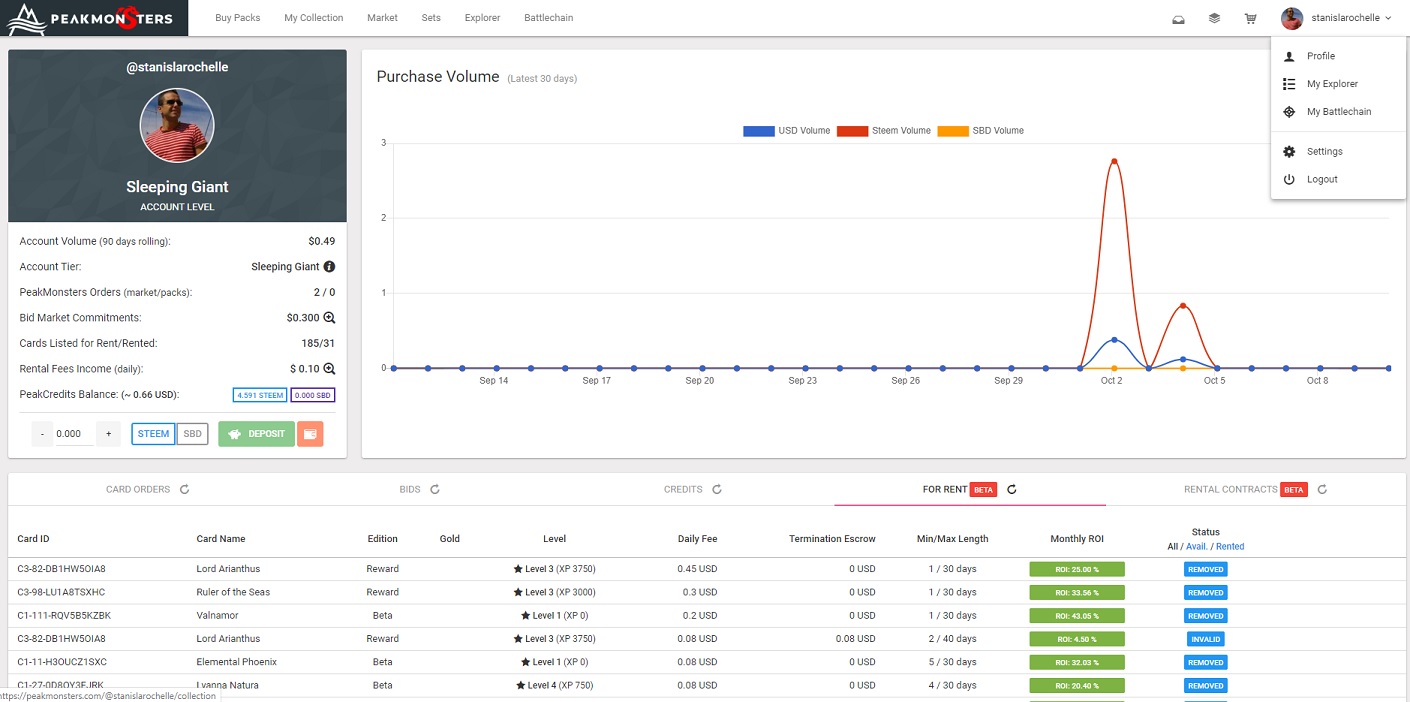
Task: Filter status by Rented
Action: pos(1230,547)
